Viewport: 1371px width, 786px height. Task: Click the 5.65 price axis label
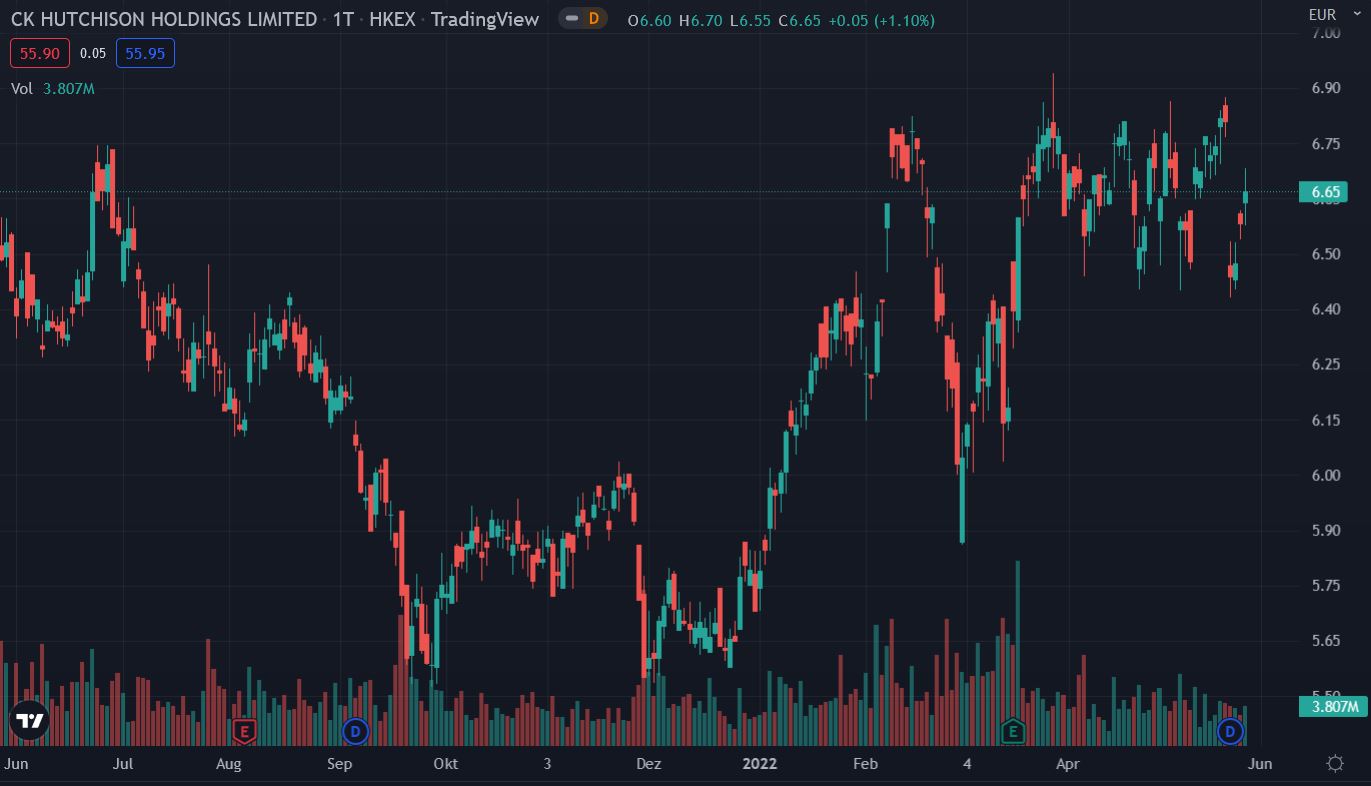click(x=1325, y=640)
